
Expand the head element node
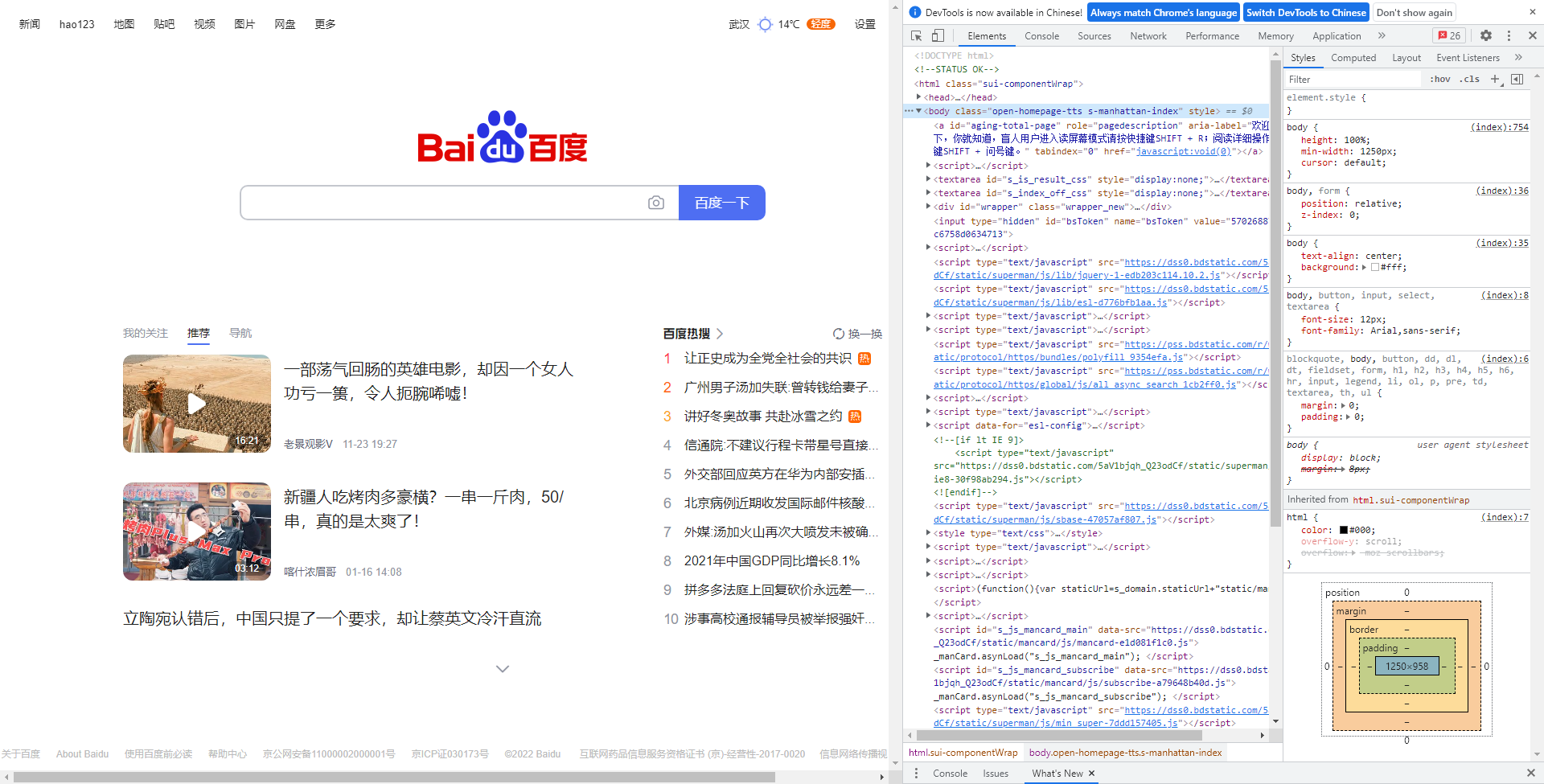[919, 97]
